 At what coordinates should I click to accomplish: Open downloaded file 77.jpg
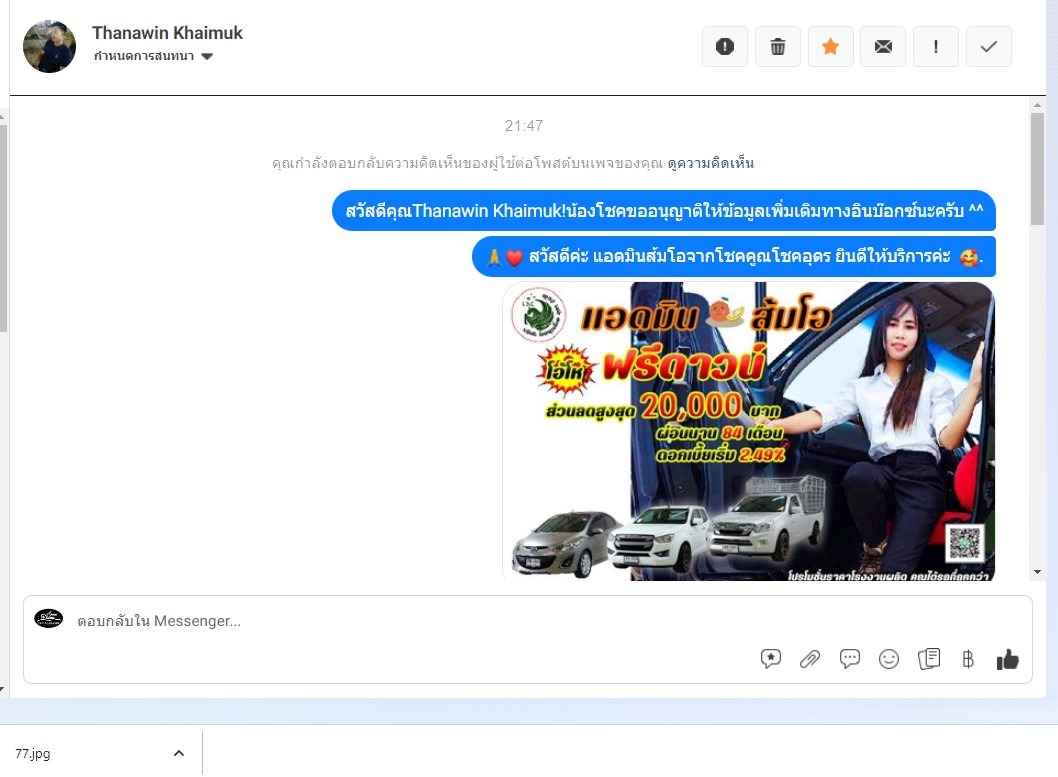pyautogui.click(x=33, y=753)
